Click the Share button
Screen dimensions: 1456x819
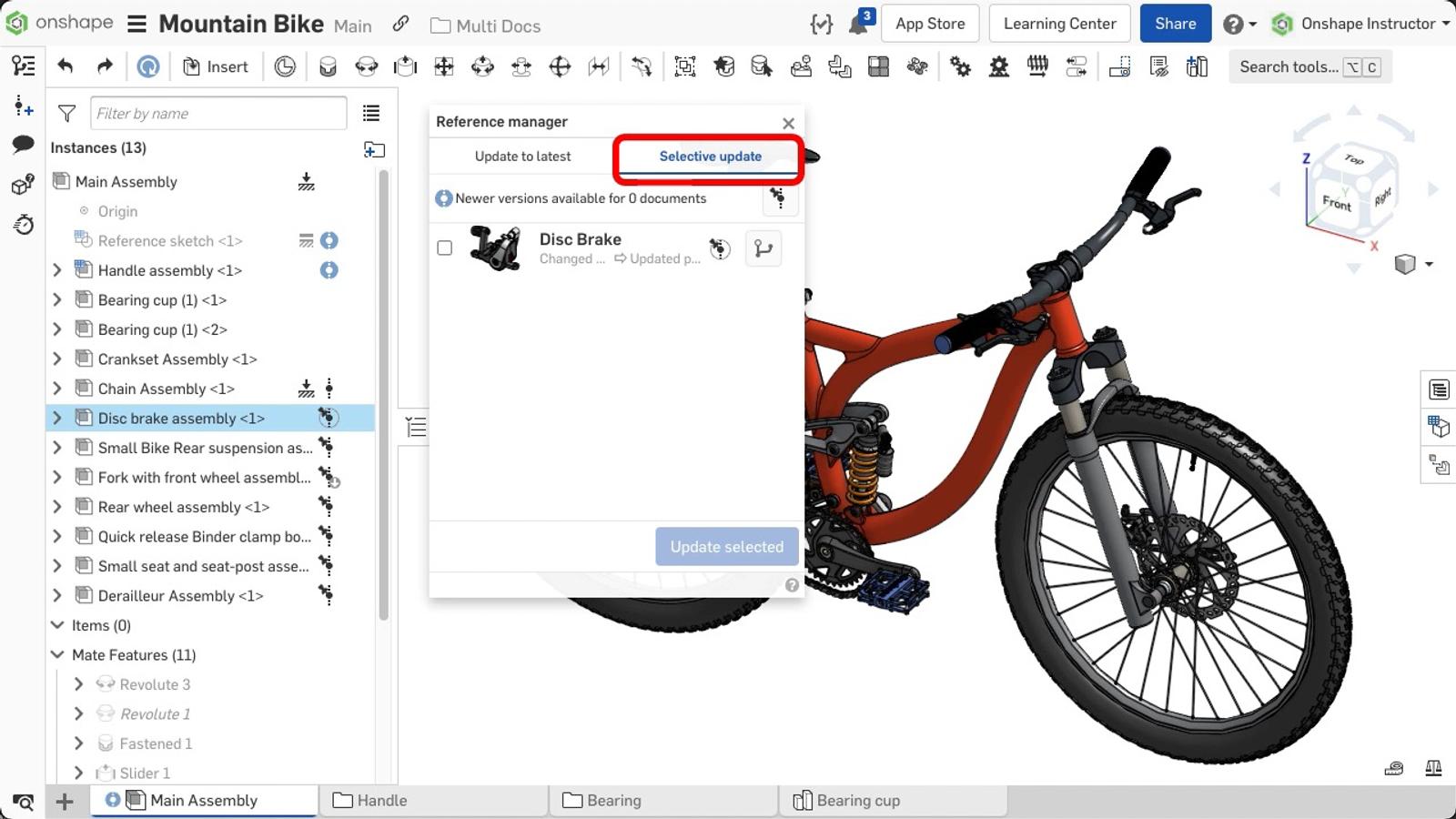tap(1175, 23)
